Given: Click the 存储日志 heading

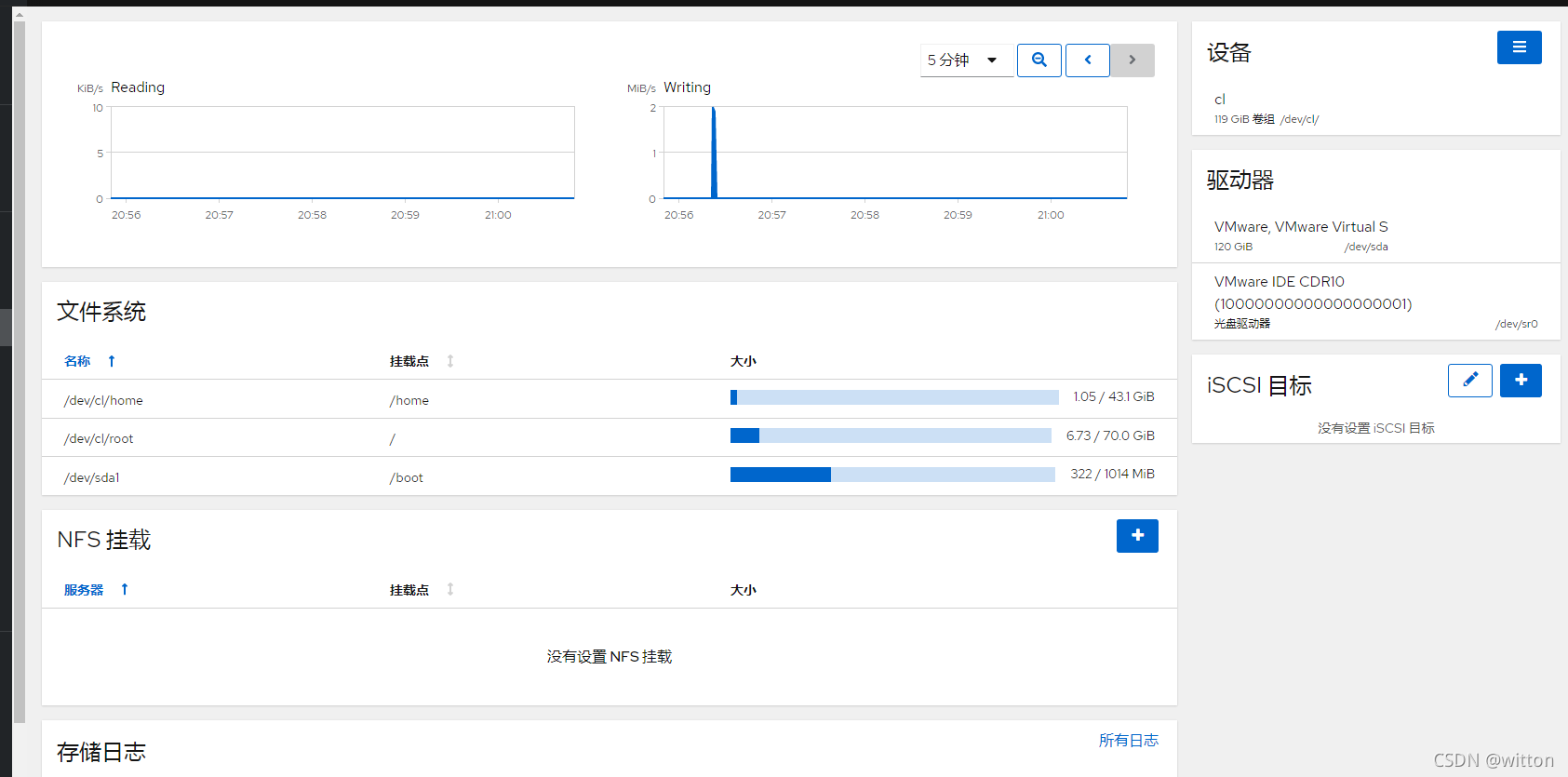Looking at the screenshot, I should (101, 752).
